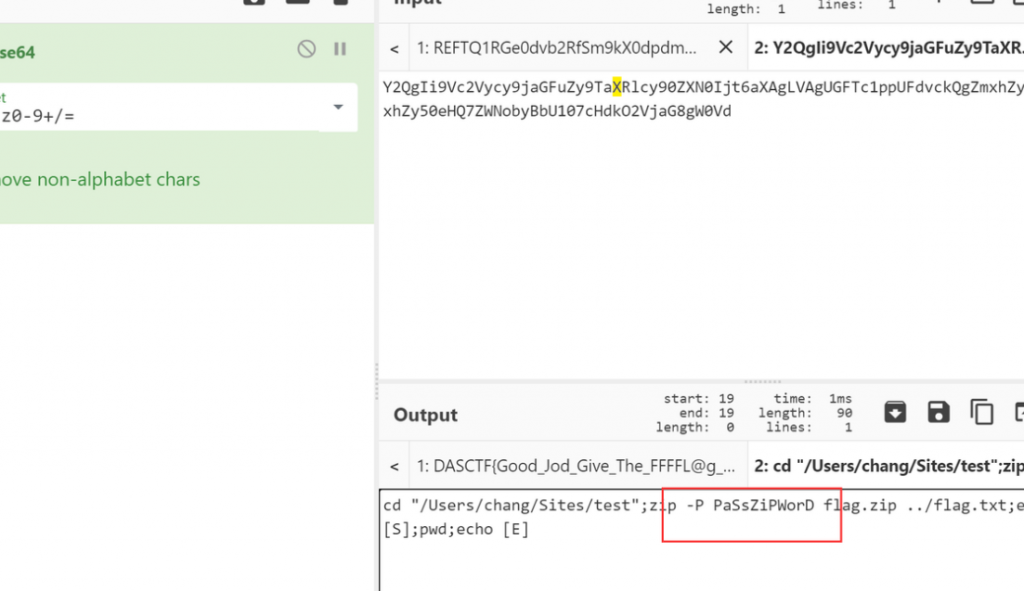Click the highlighted X character in input
This screenshot has width=1024, height=591.
pos(617,87)
